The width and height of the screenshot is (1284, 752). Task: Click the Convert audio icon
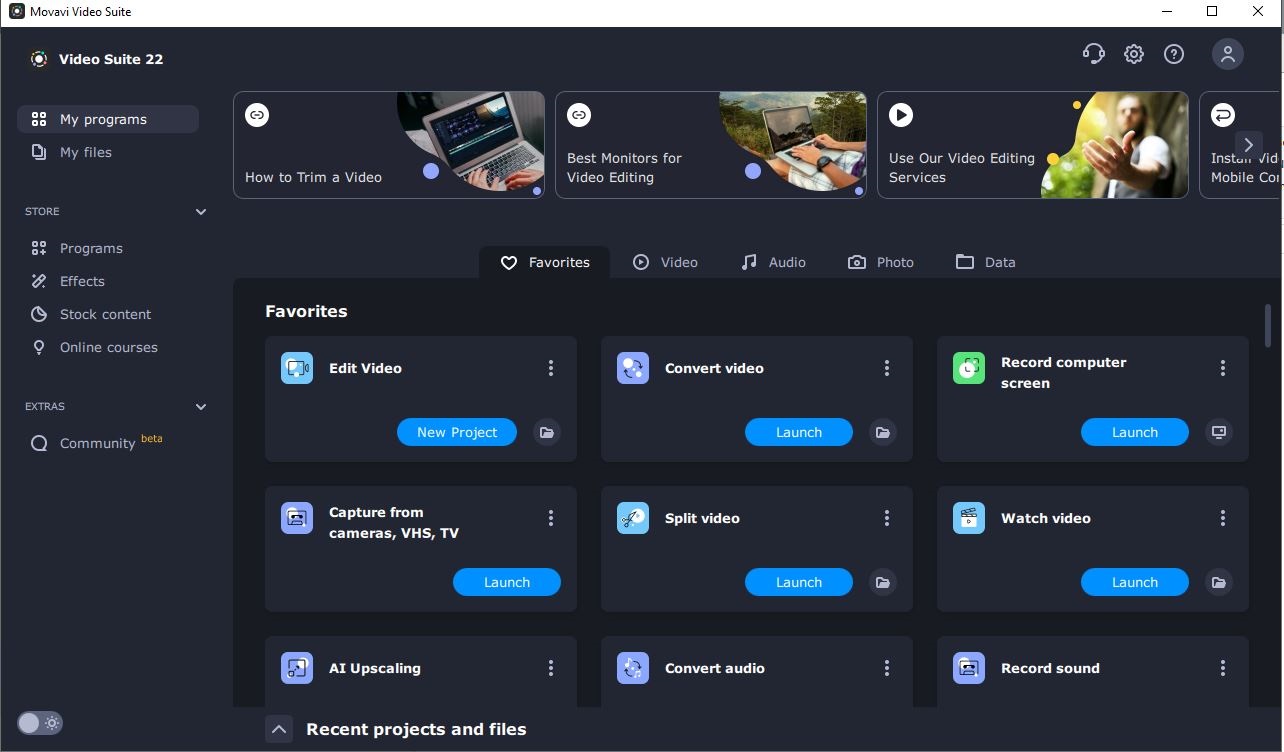(633, 668)
